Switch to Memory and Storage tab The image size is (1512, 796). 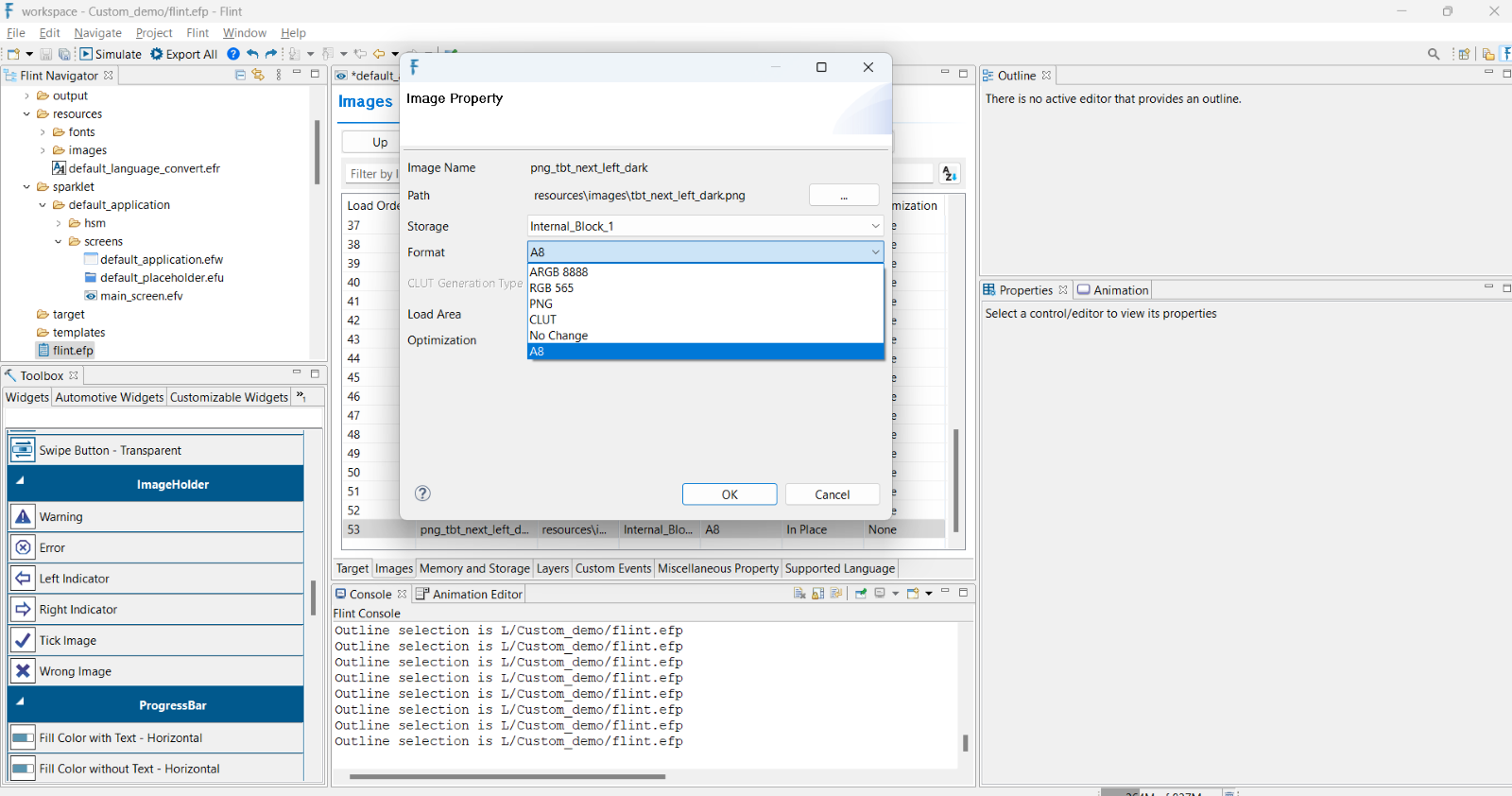[x=474, y=568]
